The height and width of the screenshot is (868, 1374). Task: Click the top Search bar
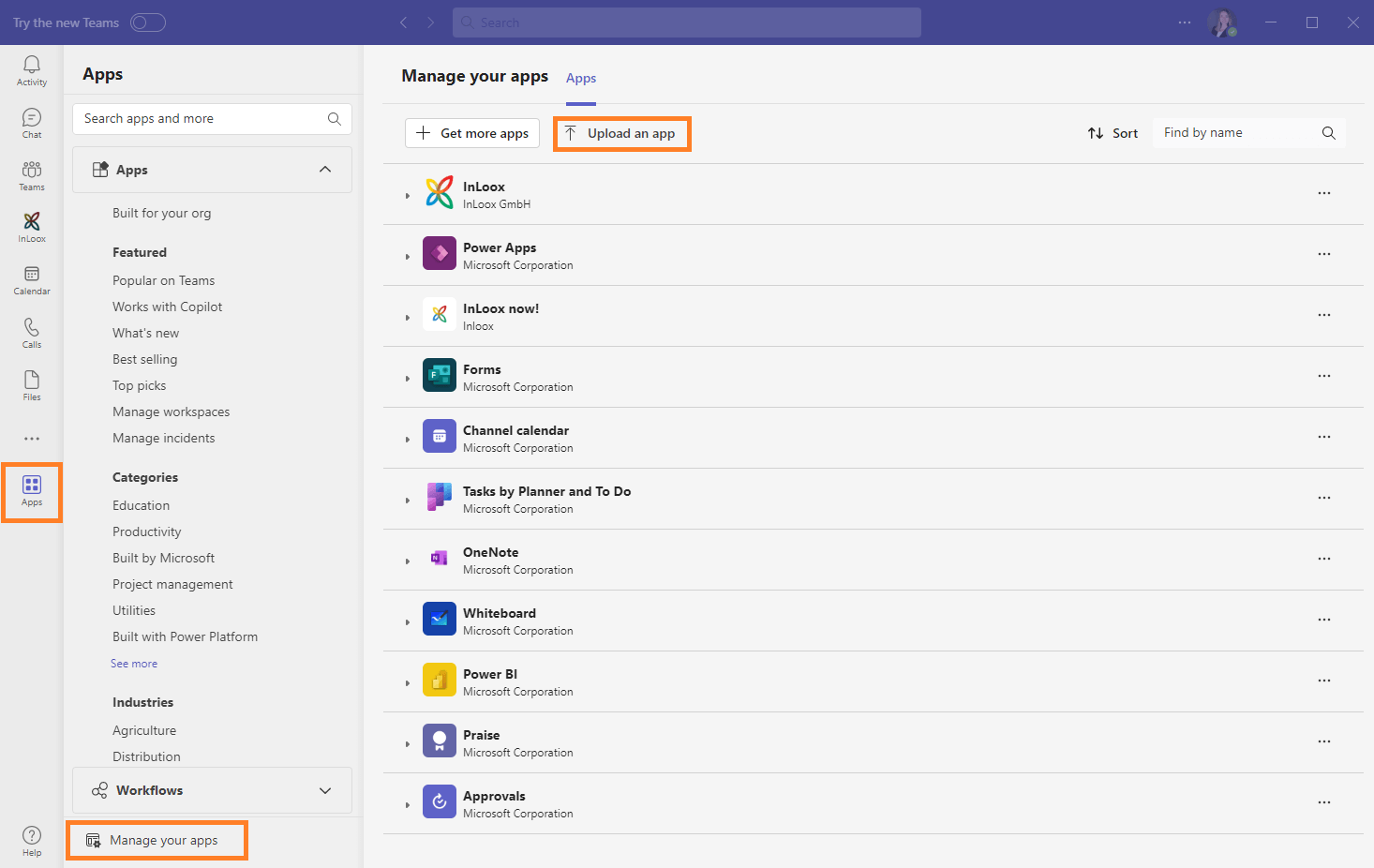[687, 22]
